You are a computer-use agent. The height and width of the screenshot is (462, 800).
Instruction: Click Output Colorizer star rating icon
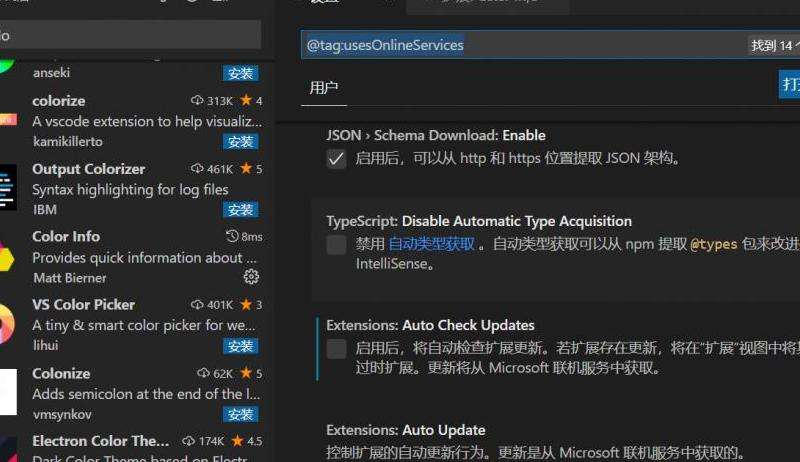246,168
